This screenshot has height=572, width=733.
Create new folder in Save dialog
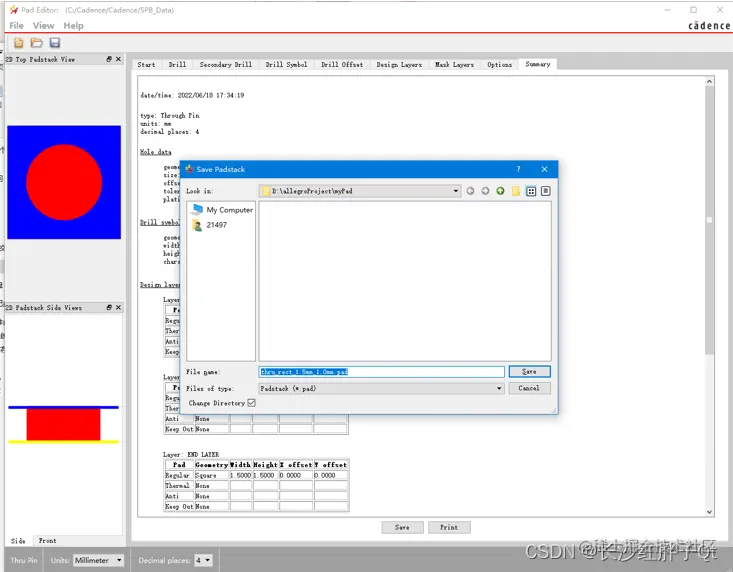516,191
